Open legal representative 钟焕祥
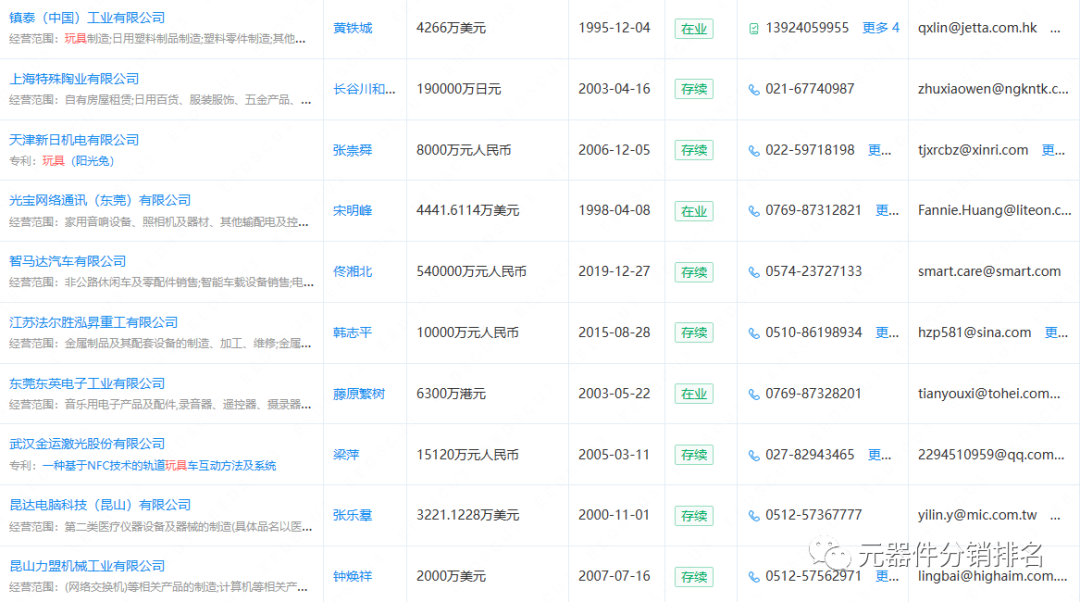 [x=353, y=577]
